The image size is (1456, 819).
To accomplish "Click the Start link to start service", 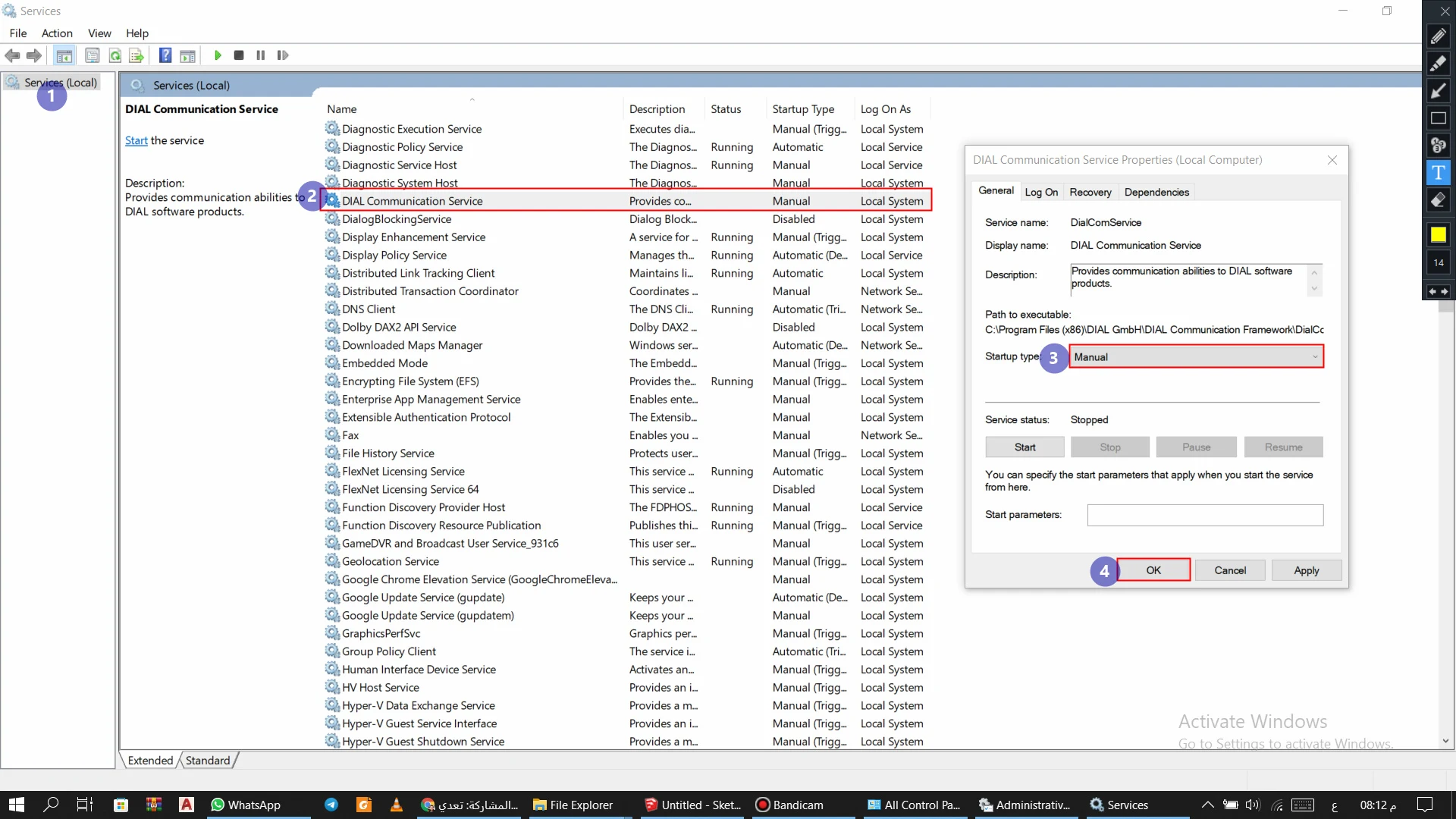I will click(x=136, y=140).
